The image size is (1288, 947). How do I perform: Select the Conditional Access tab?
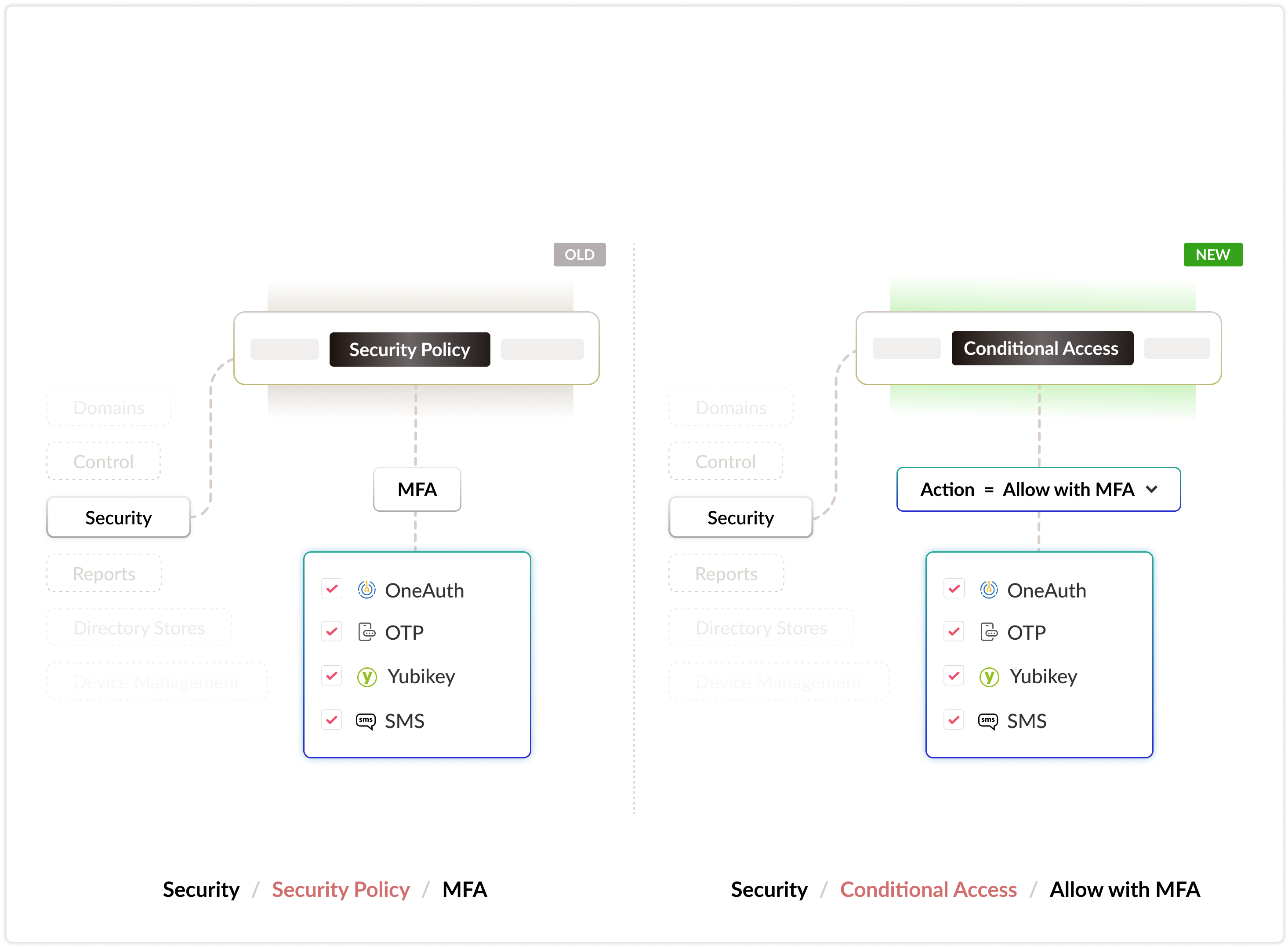[1041, 348]
